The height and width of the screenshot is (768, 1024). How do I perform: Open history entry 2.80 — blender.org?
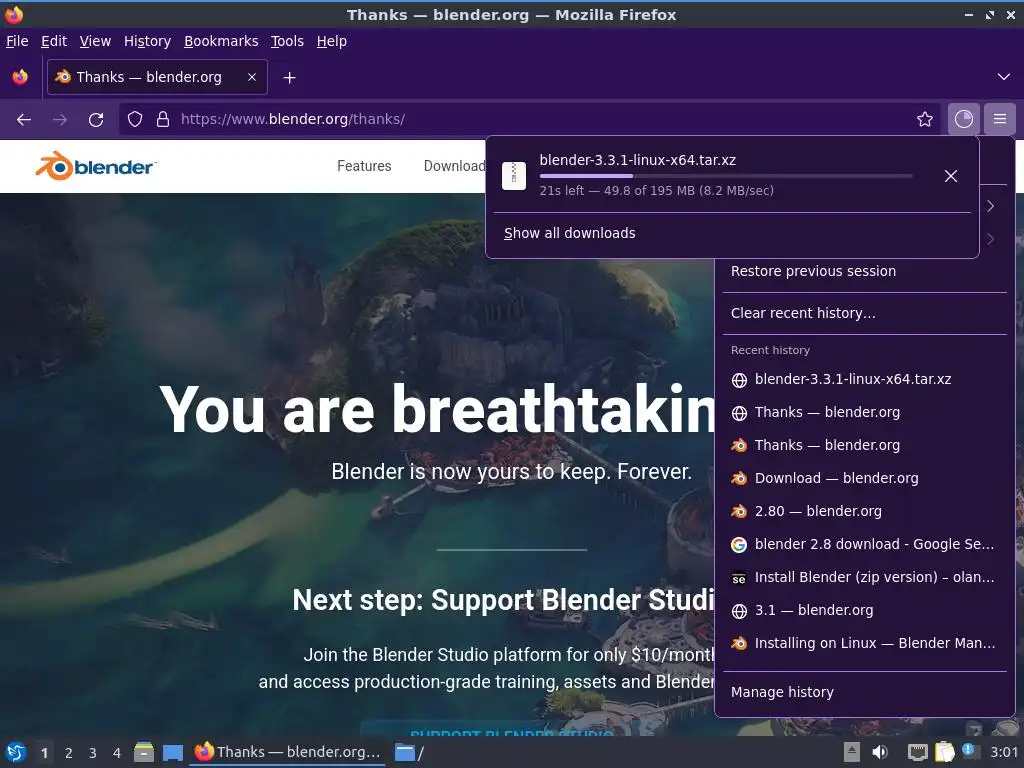point(865,511)
